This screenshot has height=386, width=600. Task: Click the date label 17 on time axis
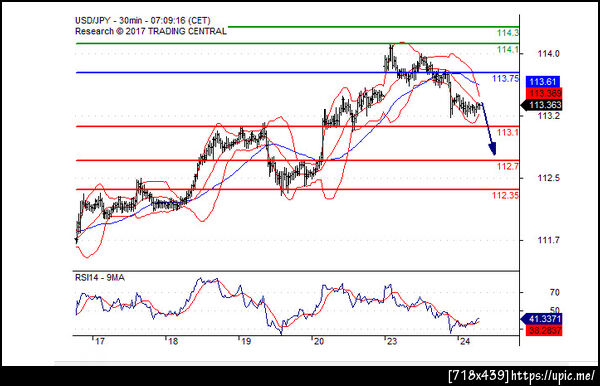(99, 342)
